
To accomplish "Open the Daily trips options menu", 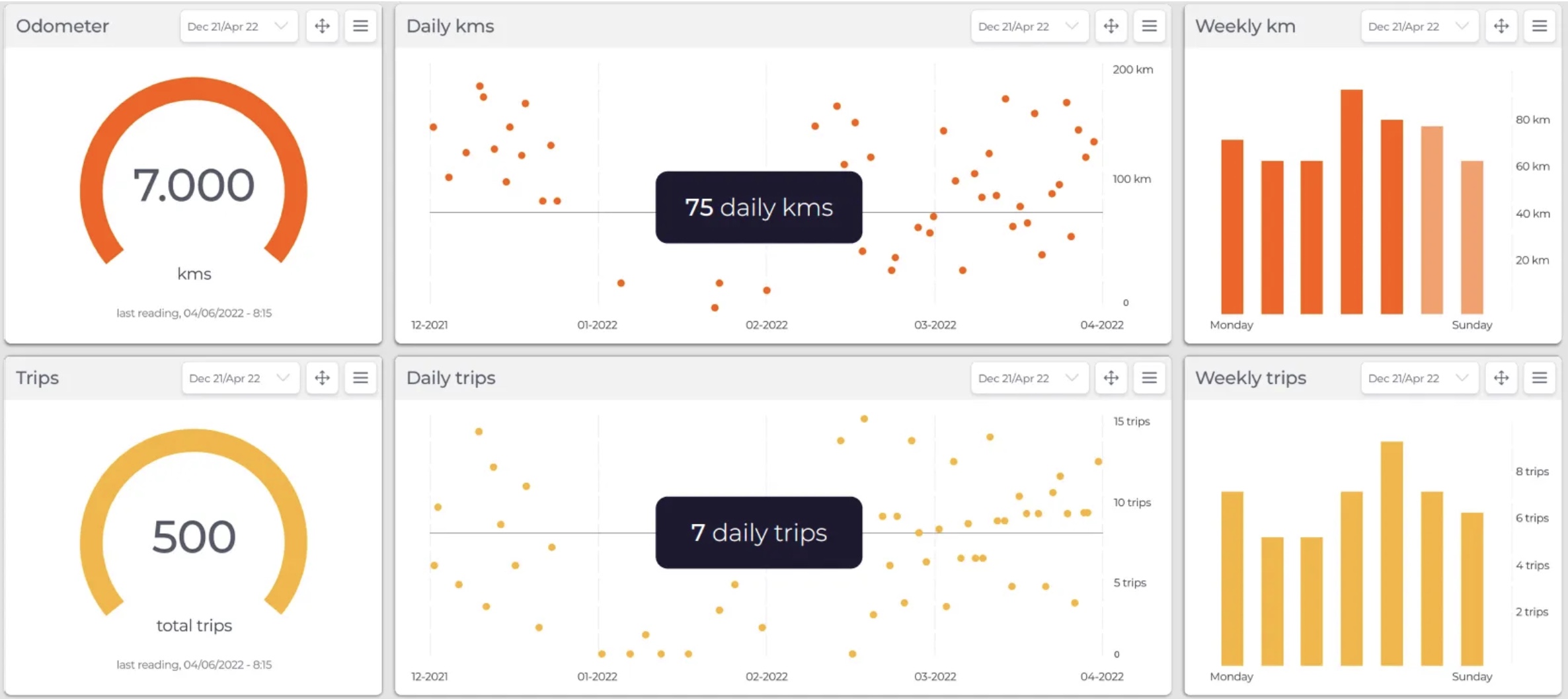I will coord(1150,377).
